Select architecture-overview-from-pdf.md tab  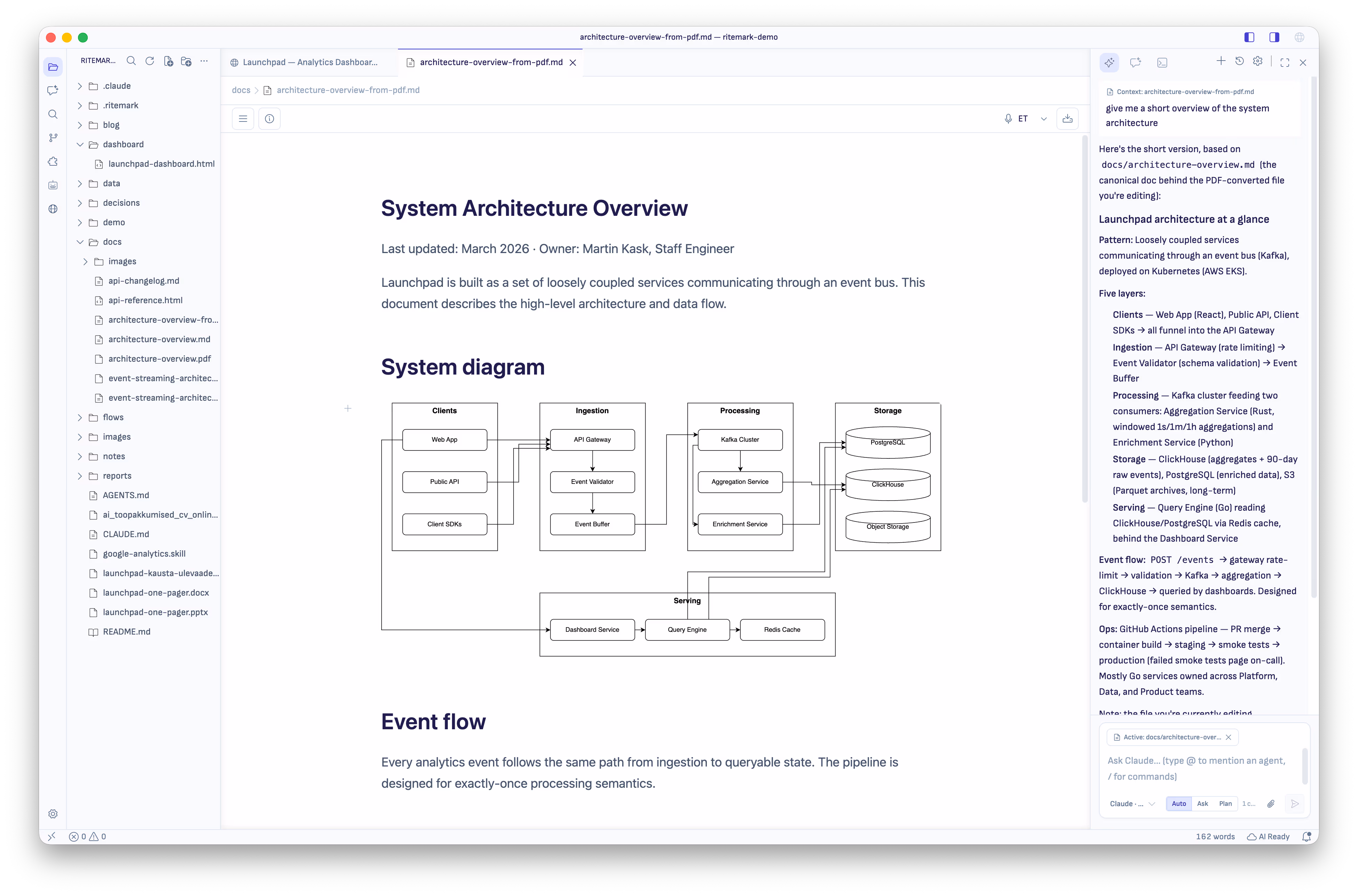point(490,62)
